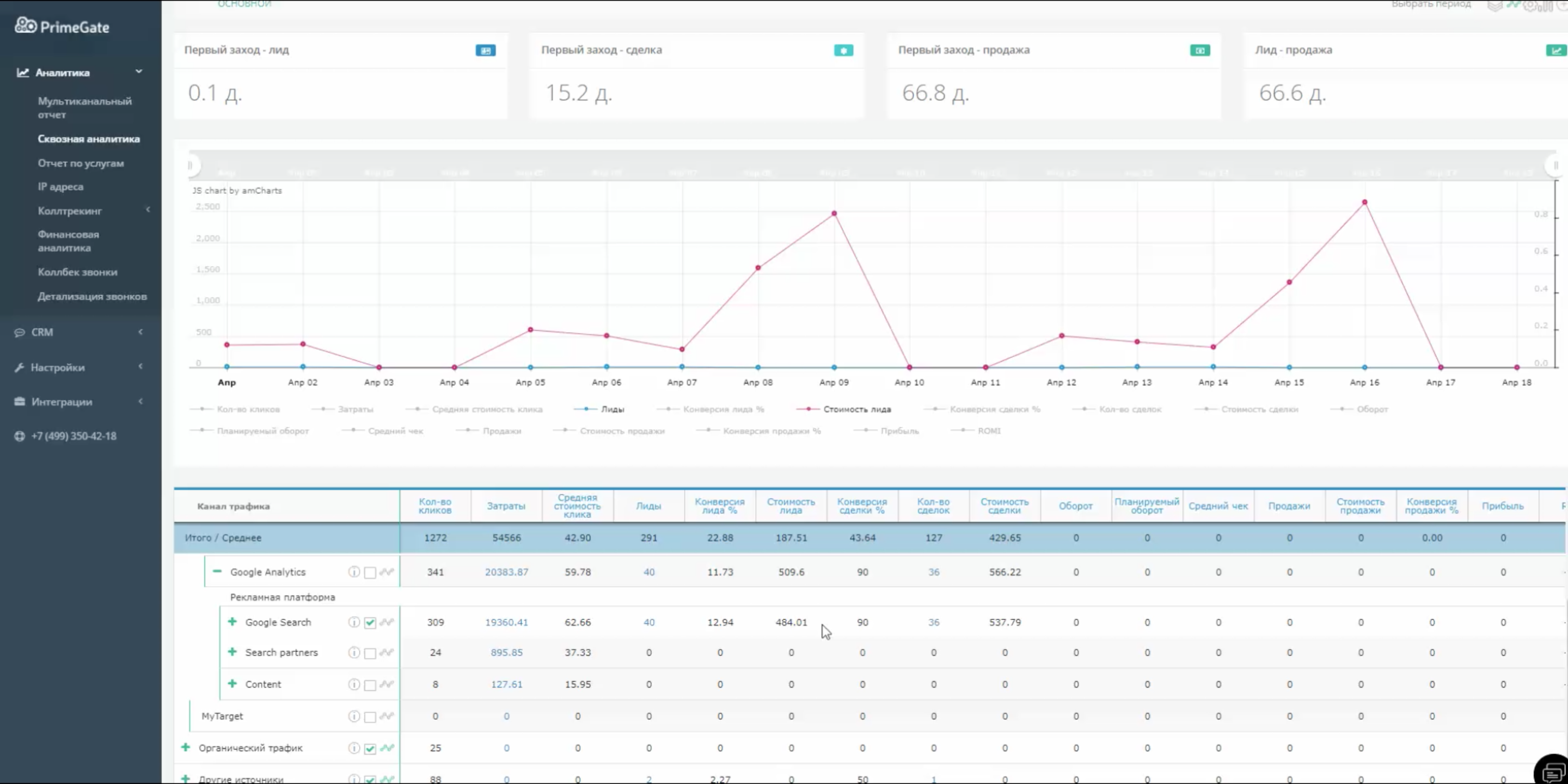Click the teal icon on Первый заход - сделка card
1568x784 pixels.
(843, 51)
